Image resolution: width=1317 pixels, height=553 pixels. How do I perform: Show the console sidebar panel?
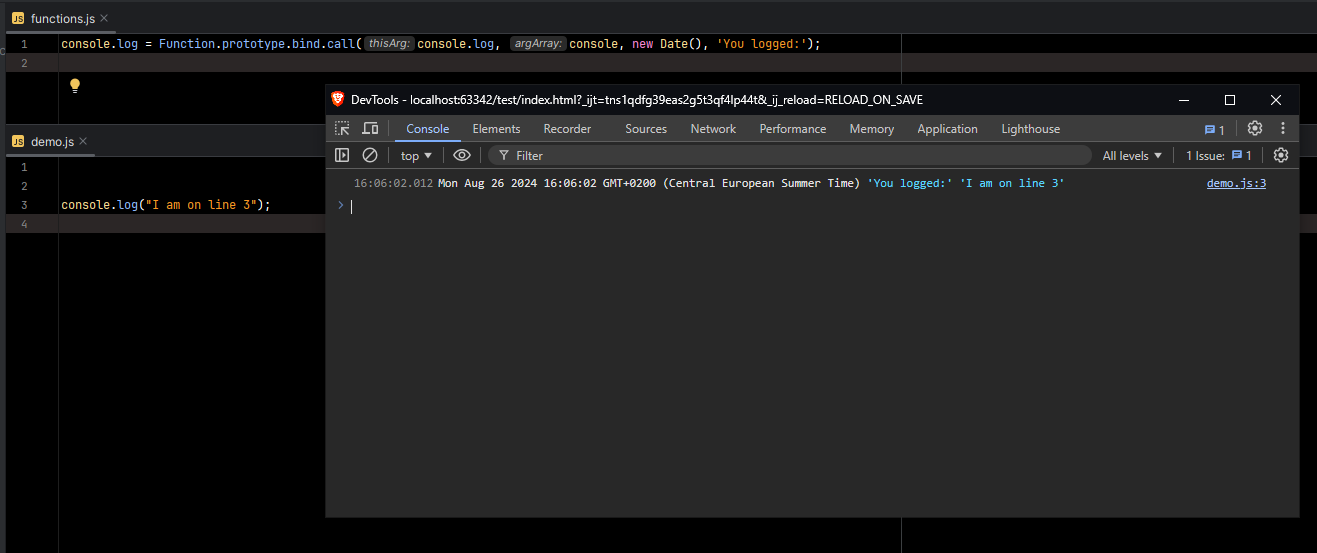pyautogui.click(x=342, y=155)
